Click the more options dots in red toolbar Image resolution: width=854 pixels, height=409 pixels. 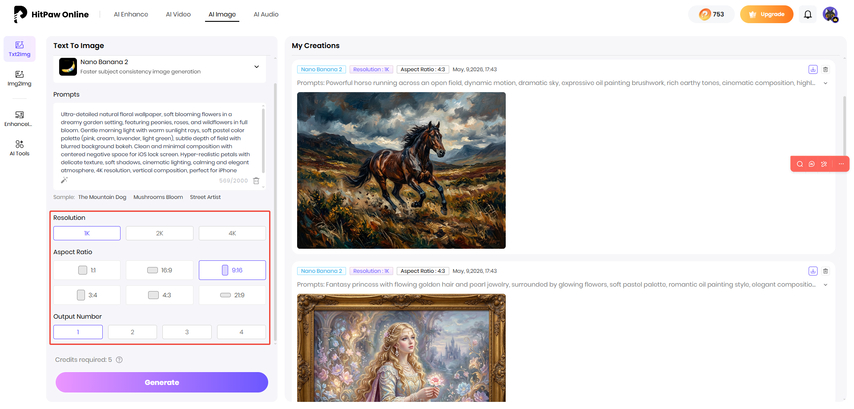(841, 164)
